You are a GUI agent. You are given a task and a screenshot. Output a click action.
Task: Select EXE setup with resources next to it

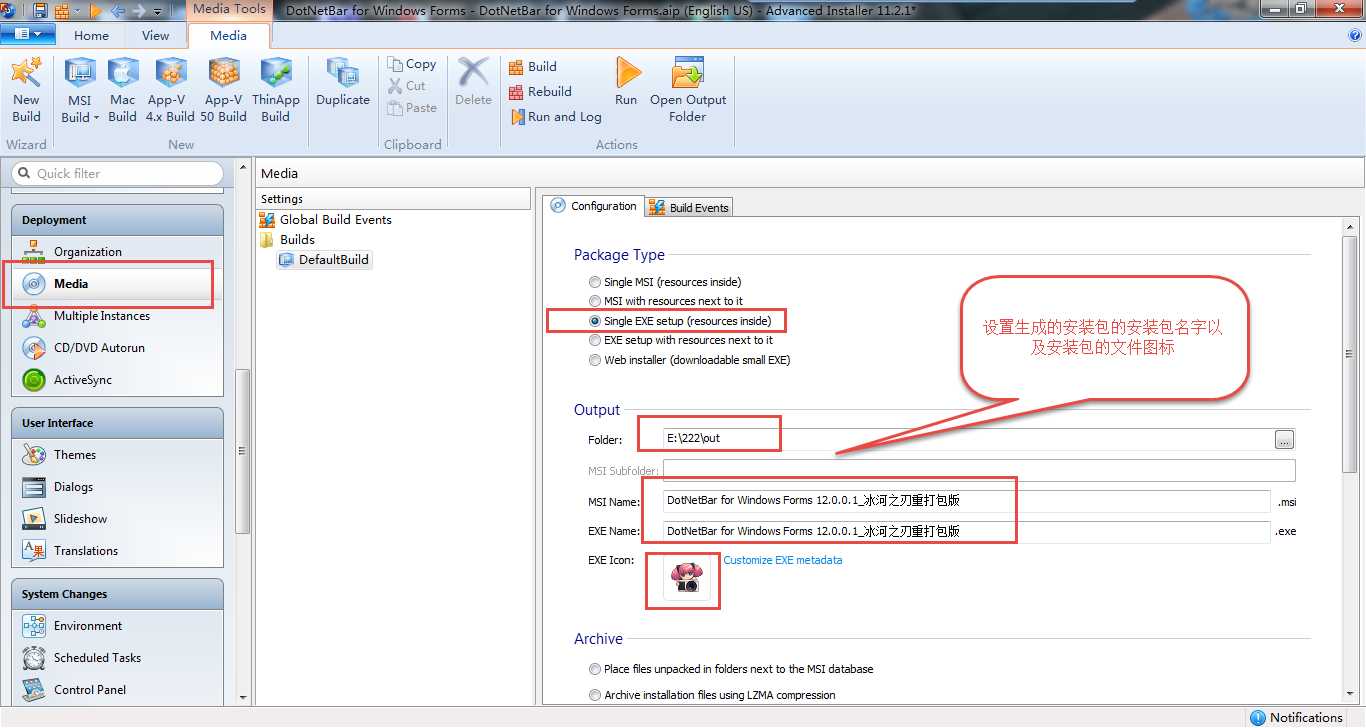(681, 340)
